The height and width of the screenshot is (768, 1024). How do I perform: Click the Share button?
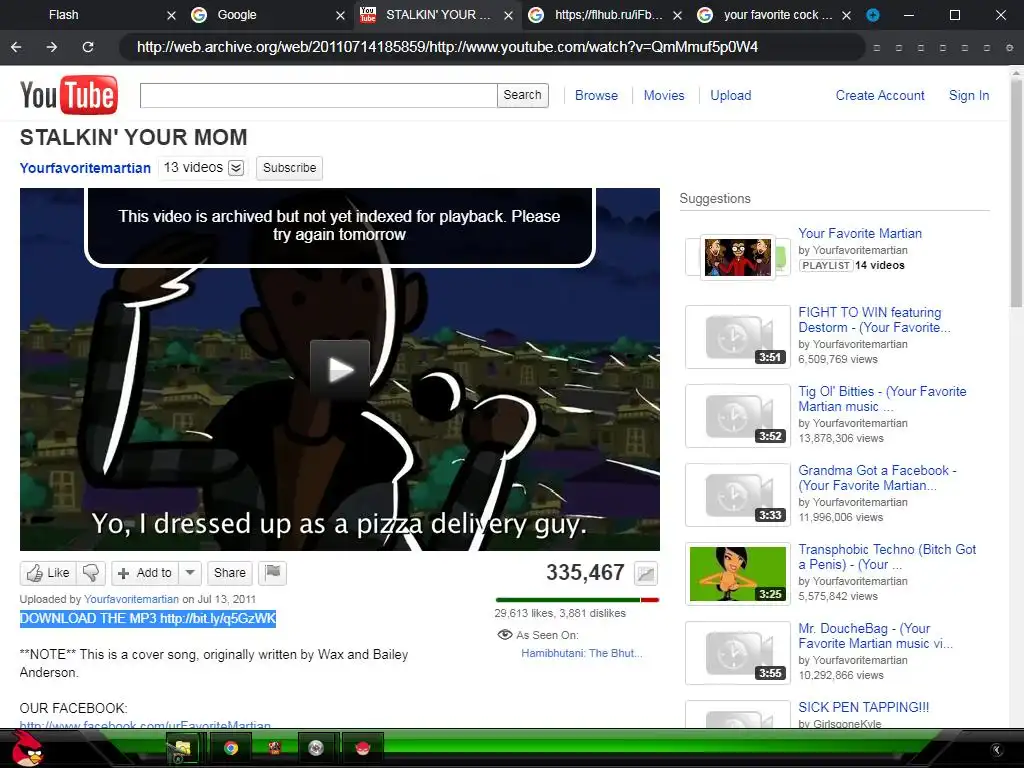point(229,573)
